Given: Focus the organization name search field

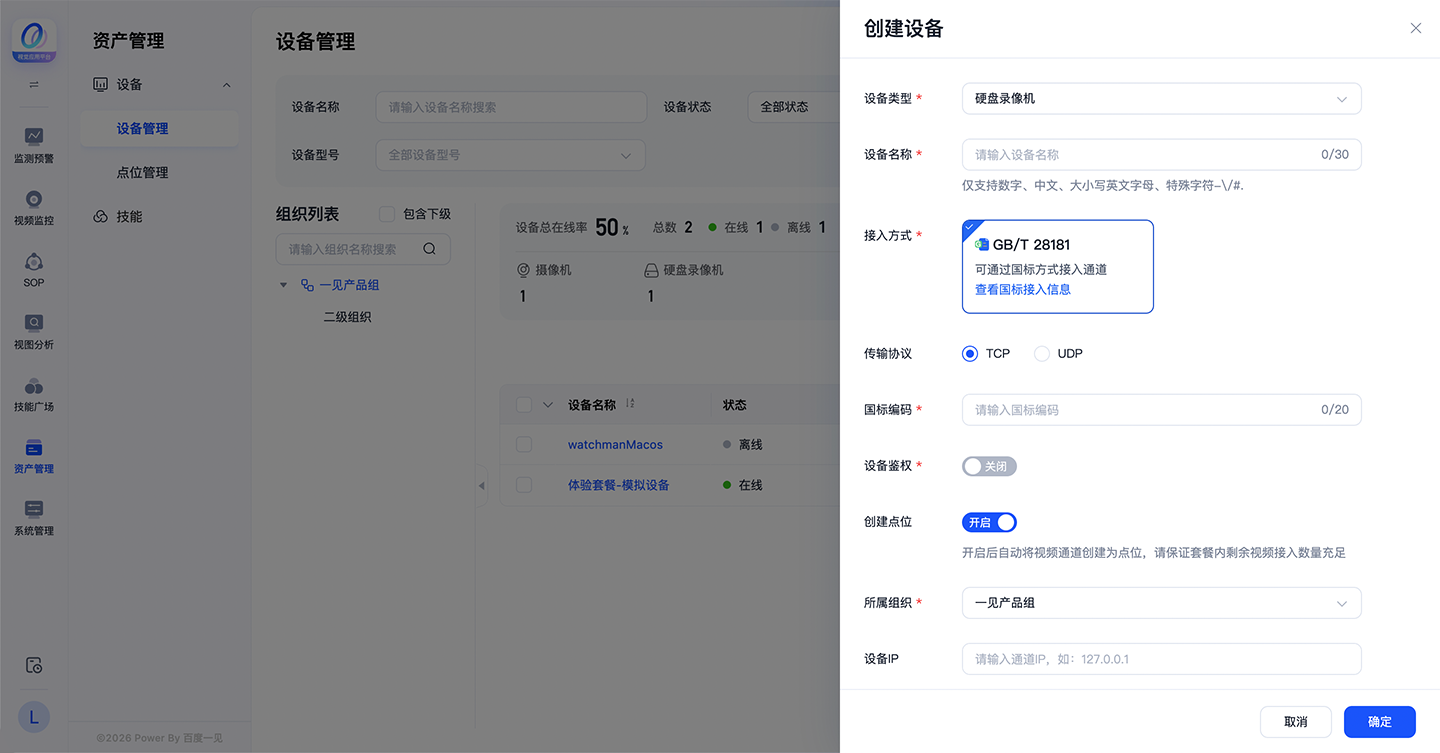Looking at the screenshot, I should [x=363, y=249].
